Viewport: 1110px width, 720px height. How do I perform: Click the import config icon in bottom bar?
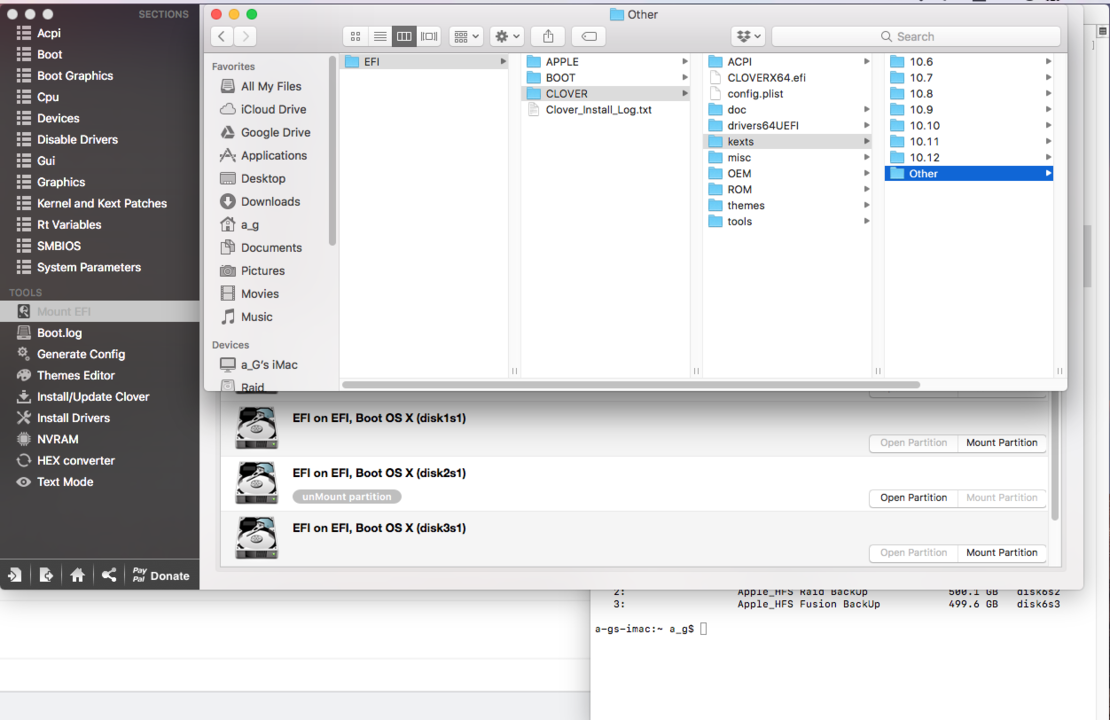point(15,576)
